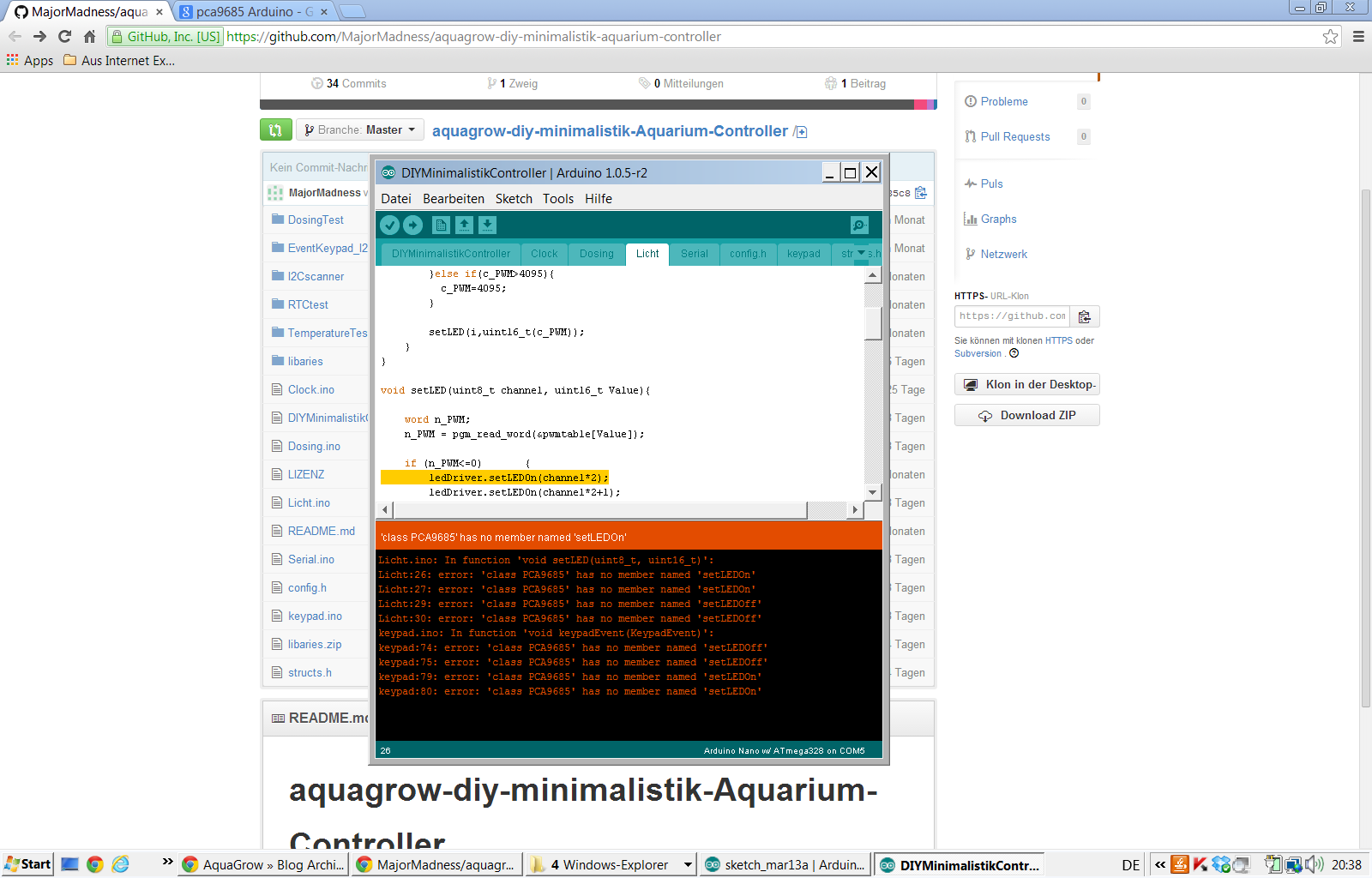Click the green compare branches icon on GitHub

click(276, 129)
